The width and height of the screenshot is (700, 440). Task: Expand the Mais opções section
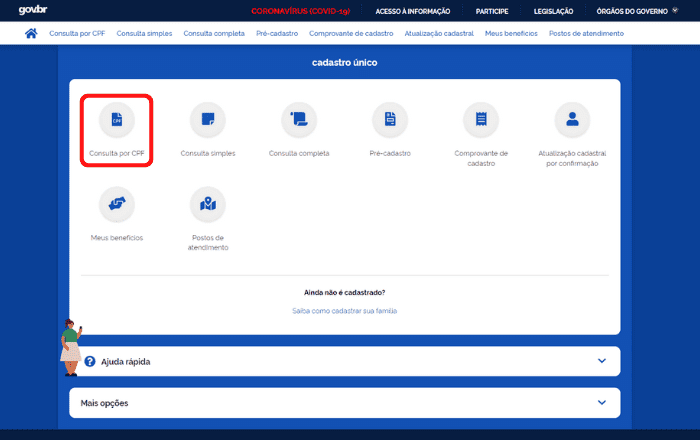[601, 403]
